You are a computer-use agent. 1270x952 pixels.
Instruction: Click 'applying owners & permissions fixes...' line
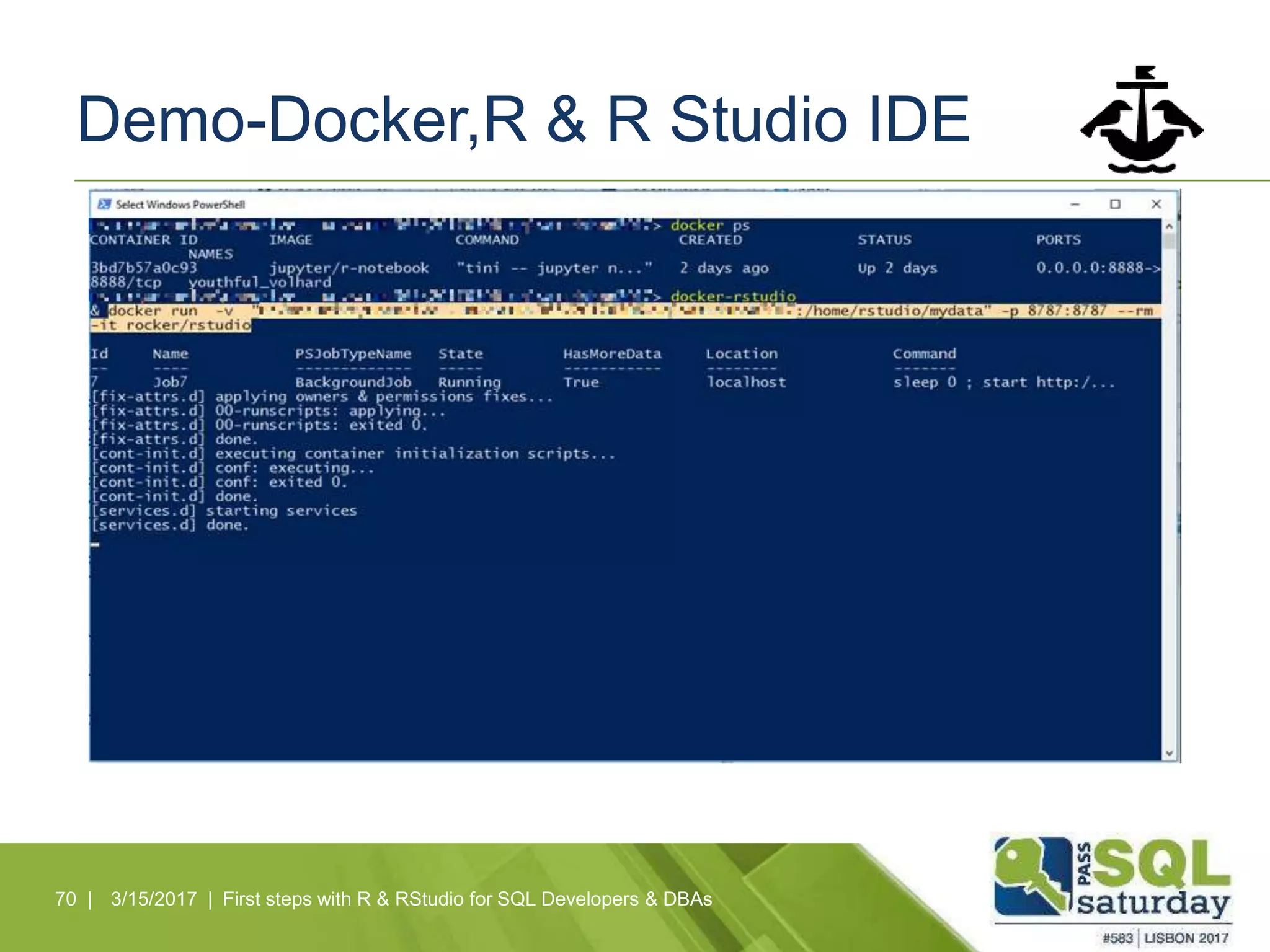384,397
